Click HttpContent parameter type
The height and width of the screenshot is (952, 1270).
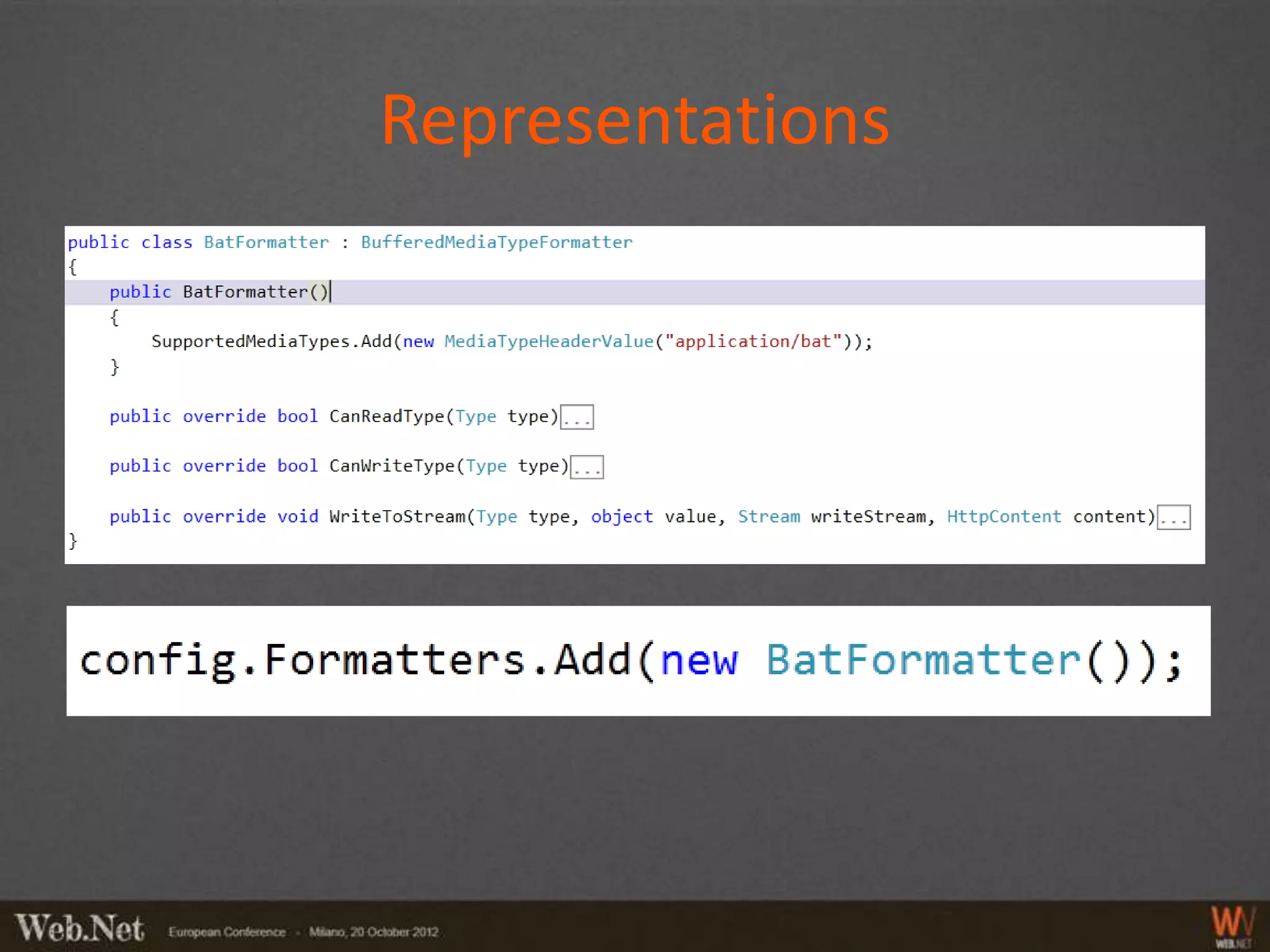pyautogui.click(x=1003, y=517)
